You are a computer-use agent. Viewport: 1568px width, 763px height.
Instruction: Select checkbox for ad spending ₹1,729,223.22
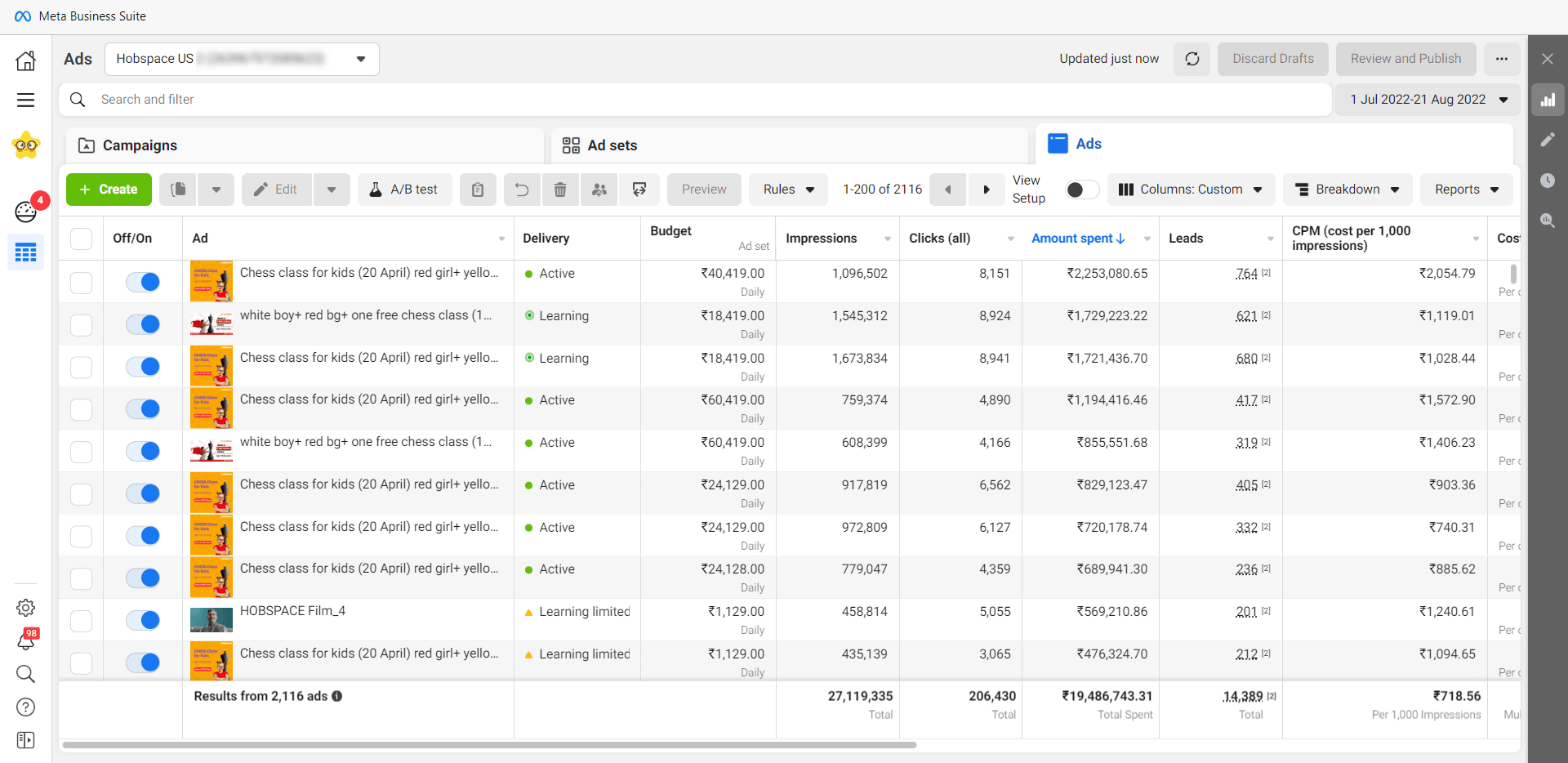(x=82, y=325)
